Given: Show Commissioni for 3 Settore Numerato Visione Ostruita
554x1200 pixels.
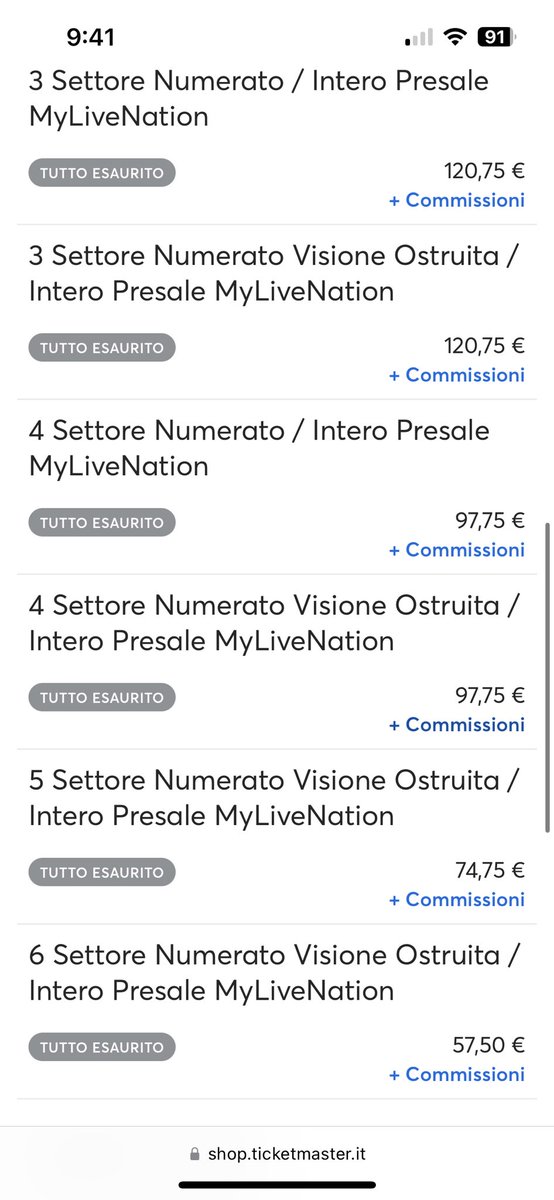Looking at the screenshot, I should click(x=456, y=375).
